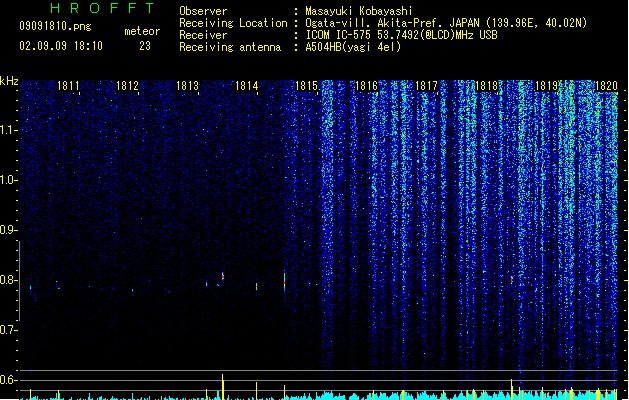Click the 1.0 kHz axis label

9,180
